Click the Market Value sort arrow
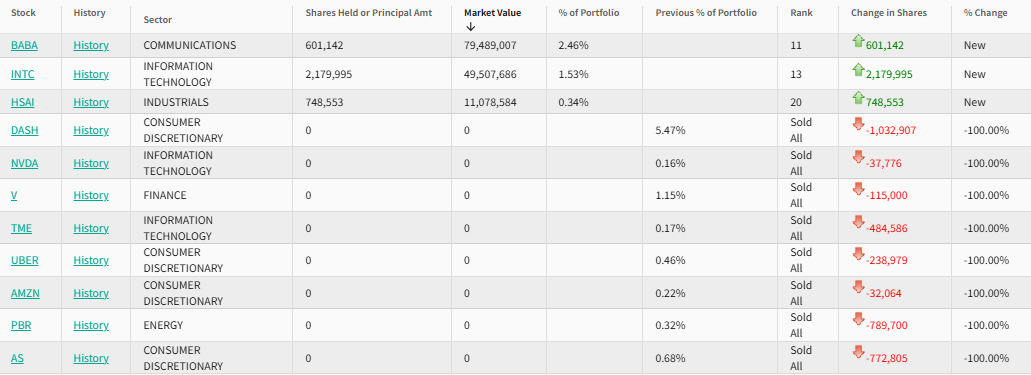 pos(470,27)
